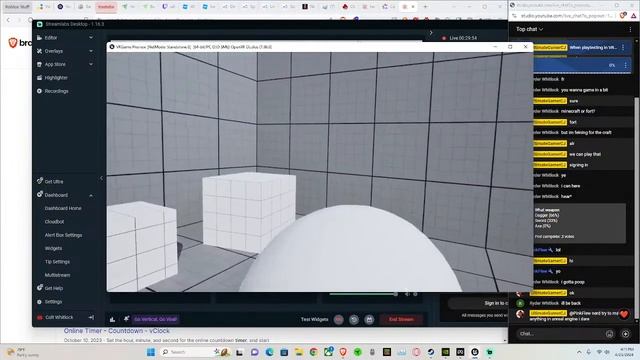Open Recordings in Streamlabs sidebar
This screenshot has height=360, width=640.
point(56,91)
